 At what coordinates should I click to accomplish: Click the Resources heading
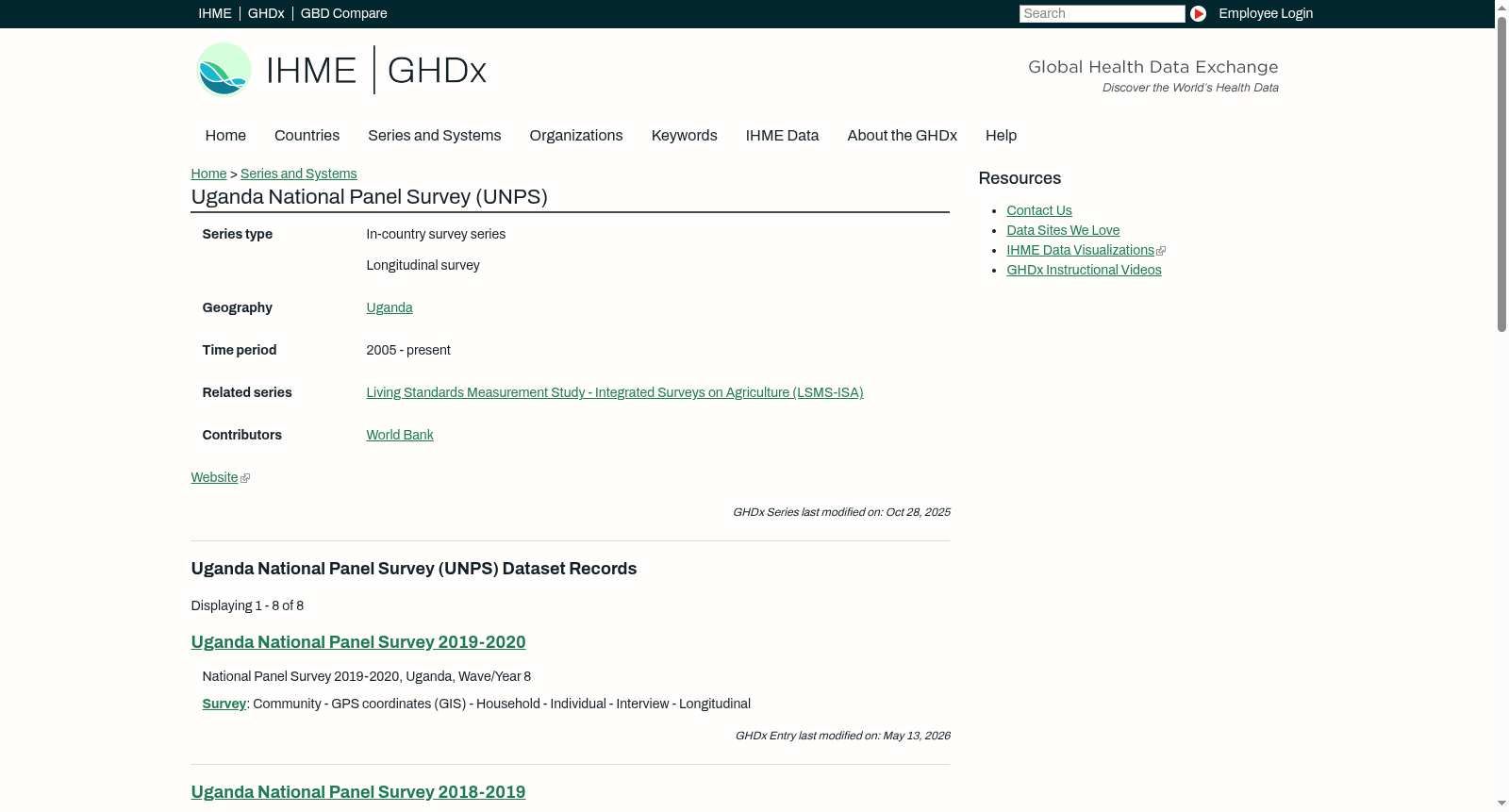pos(1020,178)
